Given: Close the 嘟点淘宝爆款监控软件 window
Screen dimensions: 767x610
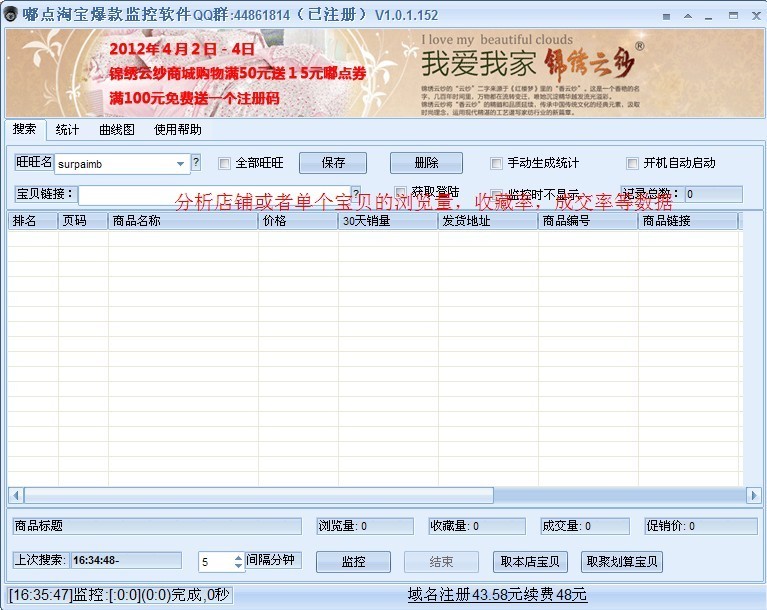Looking at the screenshot, I should 756,16.
